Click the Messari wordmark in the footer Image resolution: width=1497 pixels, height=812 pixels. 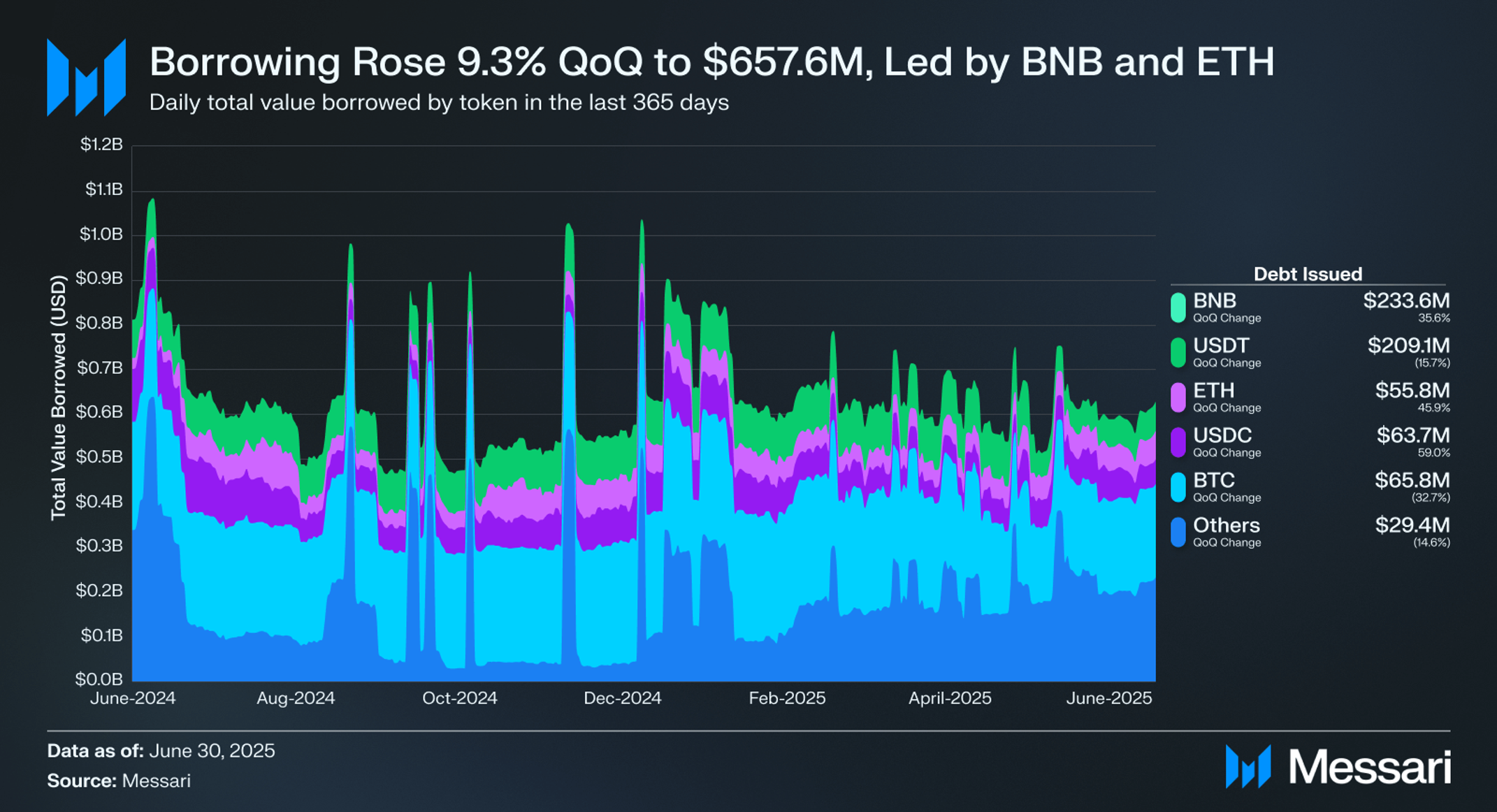(x=1370, y=767)
